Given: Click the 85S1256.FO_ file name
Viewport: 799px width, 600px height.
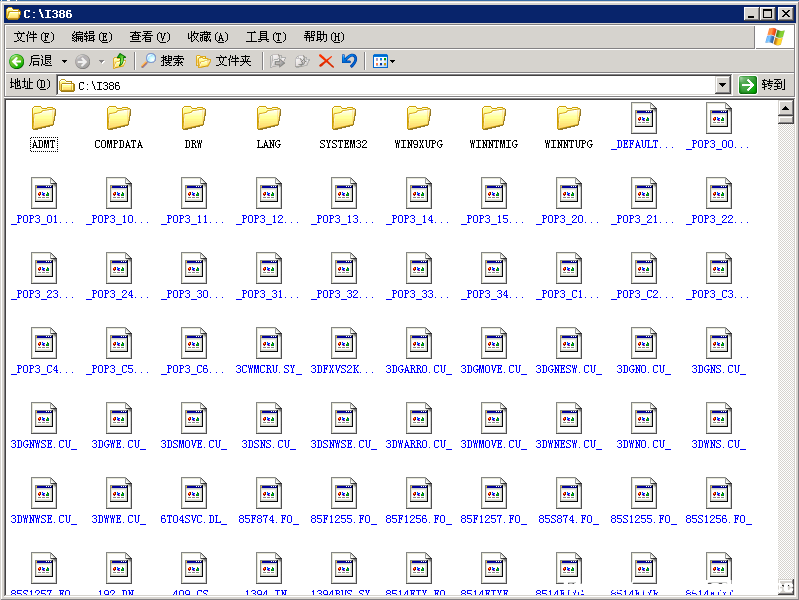Looking at the screenshot, I should tap(718, 519).
